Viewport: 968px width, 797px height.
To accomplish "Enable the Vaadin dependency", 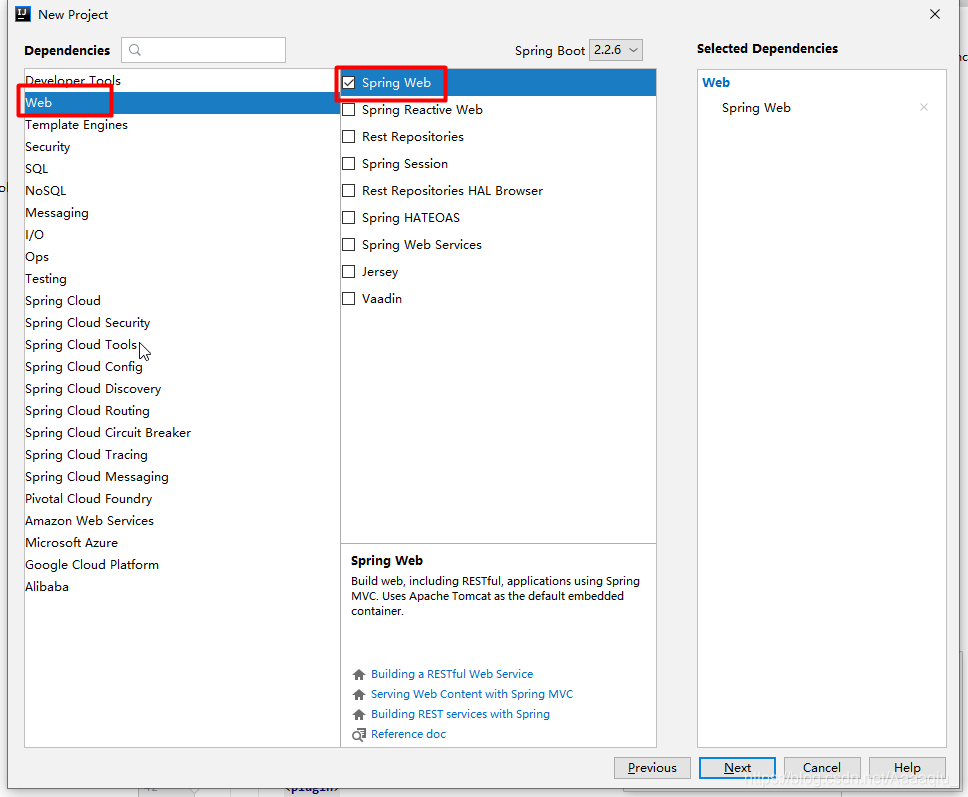I will tap(349, 299).
